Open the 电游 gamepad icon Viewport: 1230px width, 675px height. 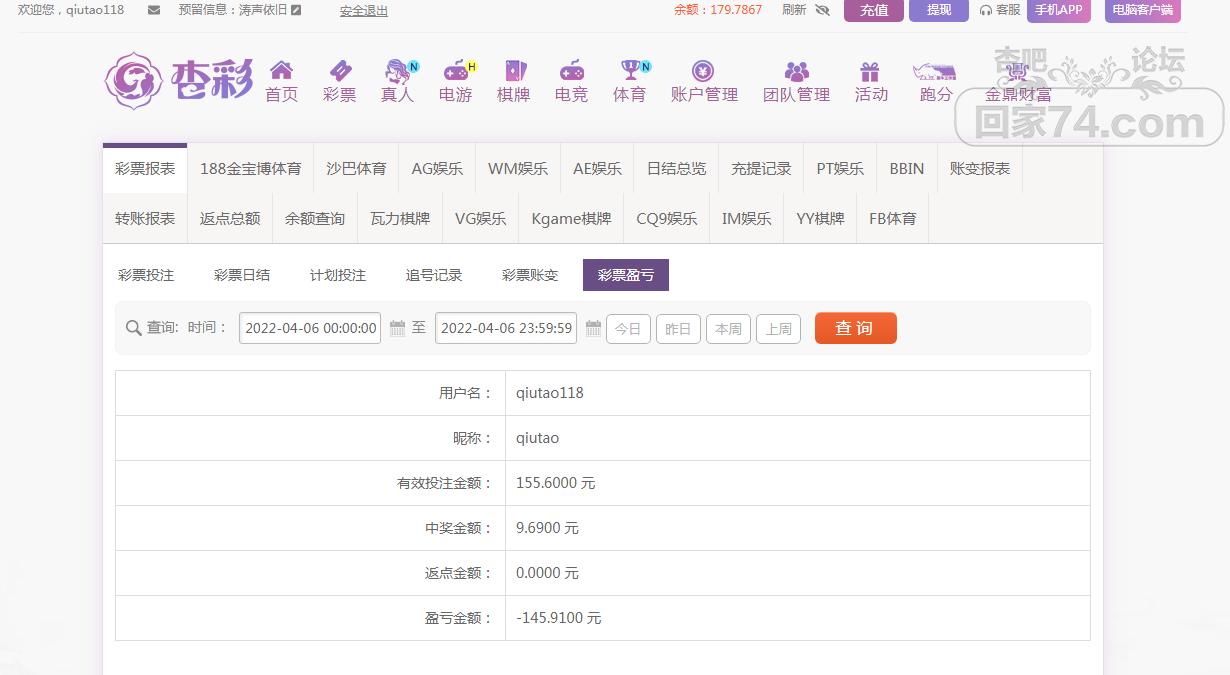[456, 71]
